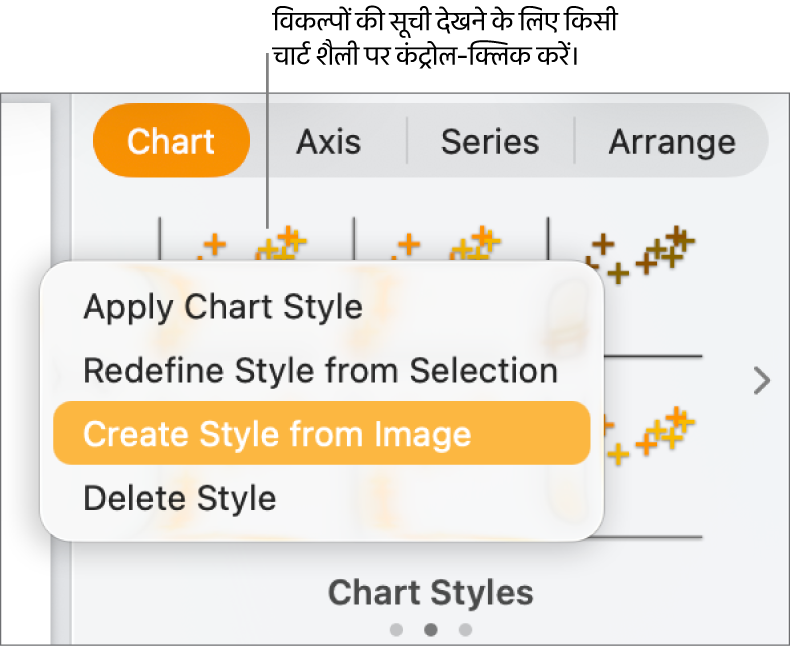Click the Chart Styles section label
The width and height of the screenshot is (790, 646).
coord(430,593)
